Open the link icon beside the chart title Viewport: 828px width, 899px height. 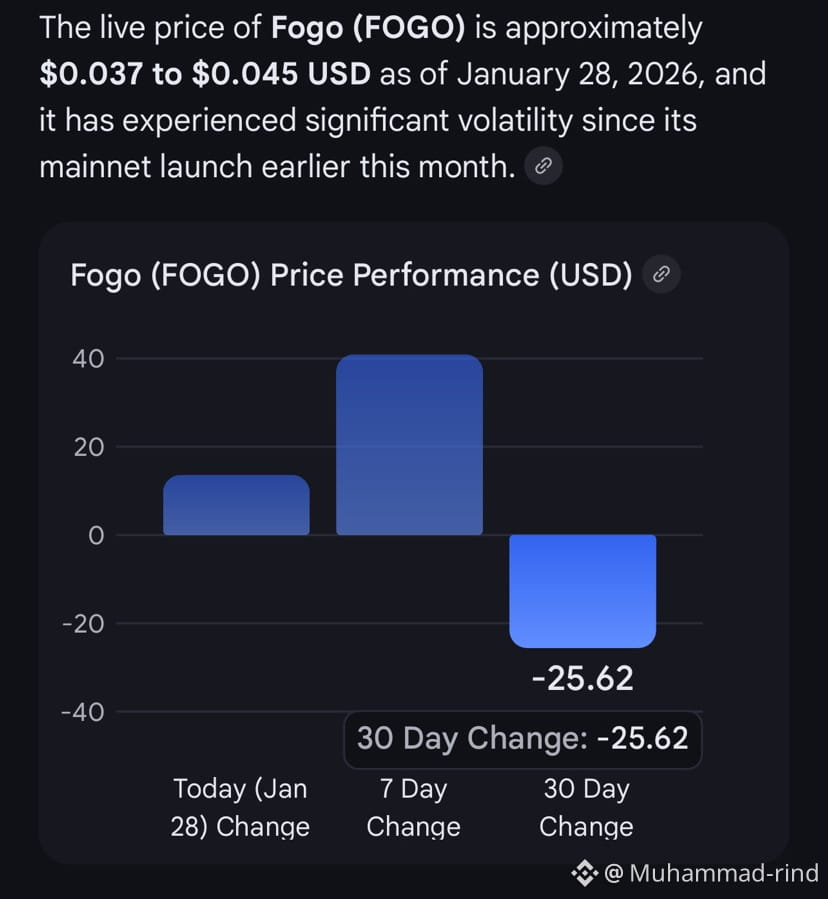661,275
